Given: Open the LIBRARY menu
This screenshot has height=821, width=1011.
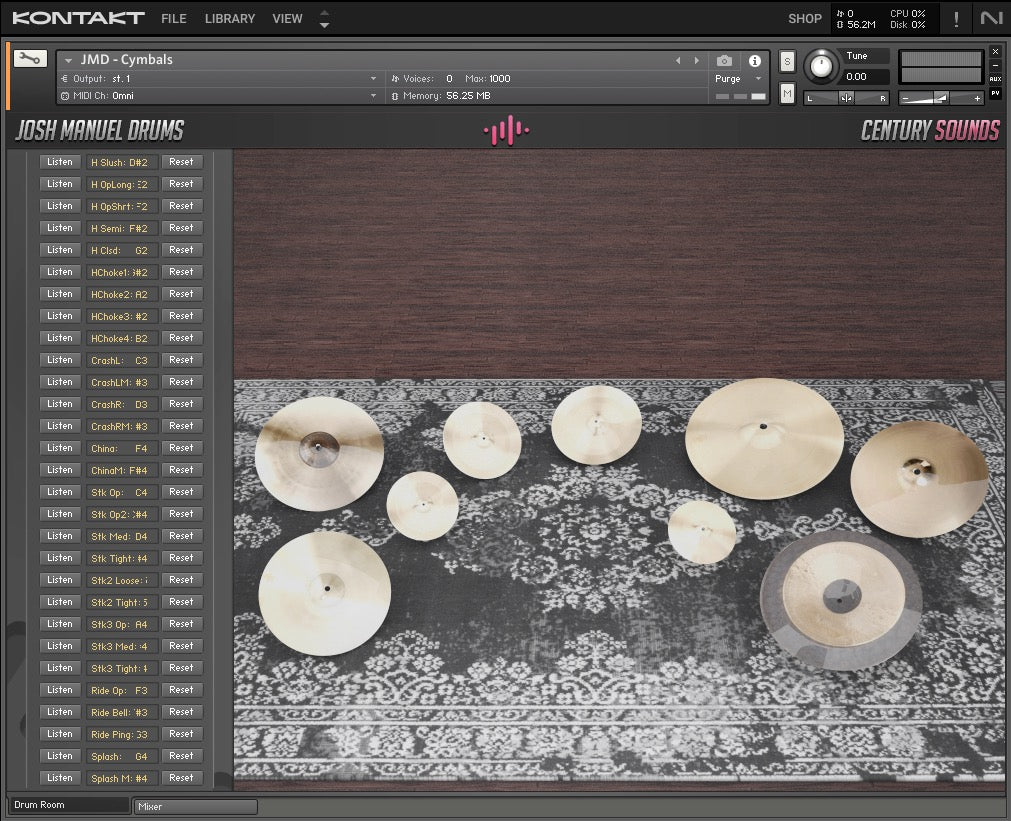Looking at the screenshot, I should point(229,18).
